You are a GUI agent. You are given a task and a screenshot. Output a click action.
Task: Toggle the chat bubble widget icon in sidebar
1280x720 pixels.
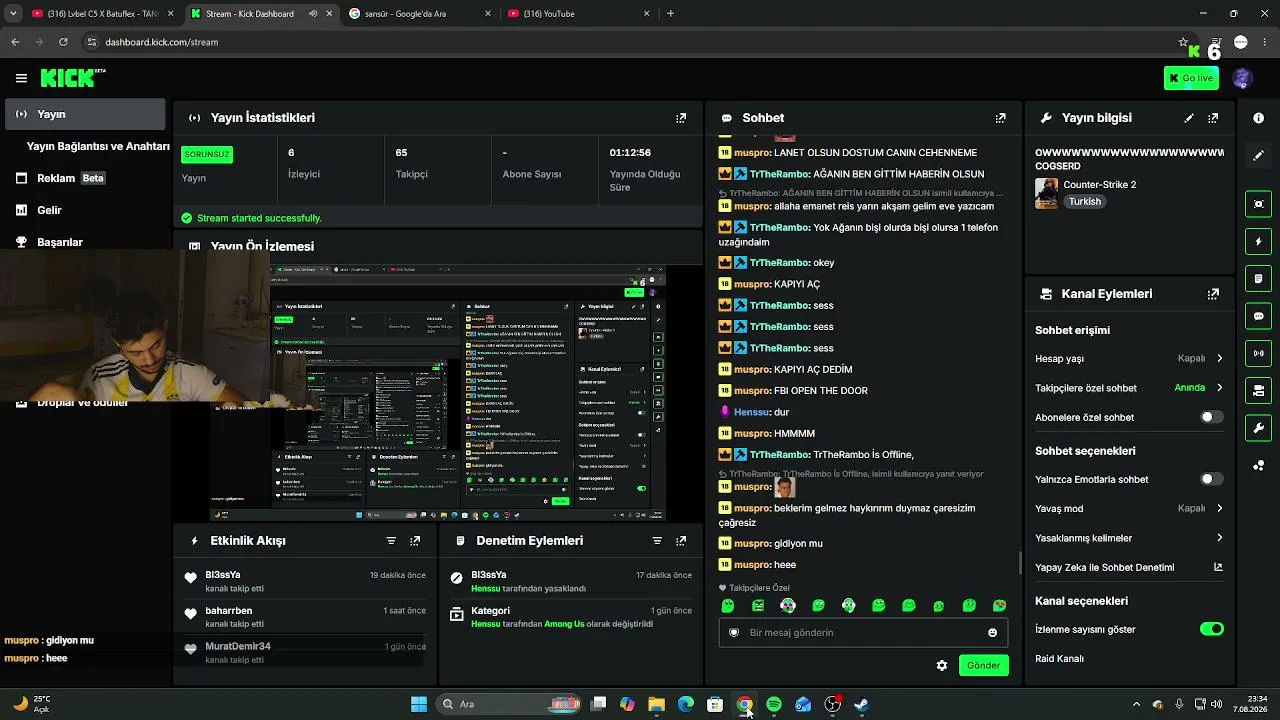(x=1258, y=315)
